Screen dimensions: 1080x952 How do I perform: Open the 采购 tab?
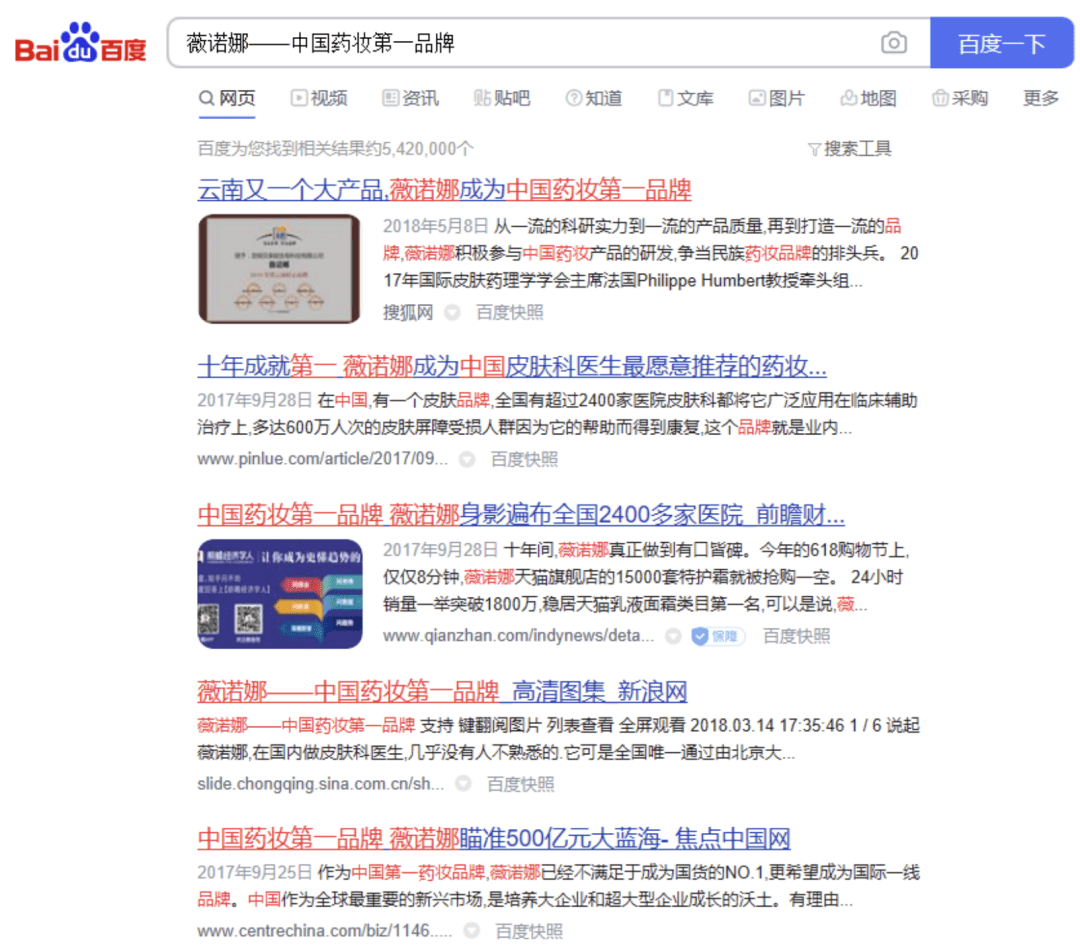coord(960,99)
